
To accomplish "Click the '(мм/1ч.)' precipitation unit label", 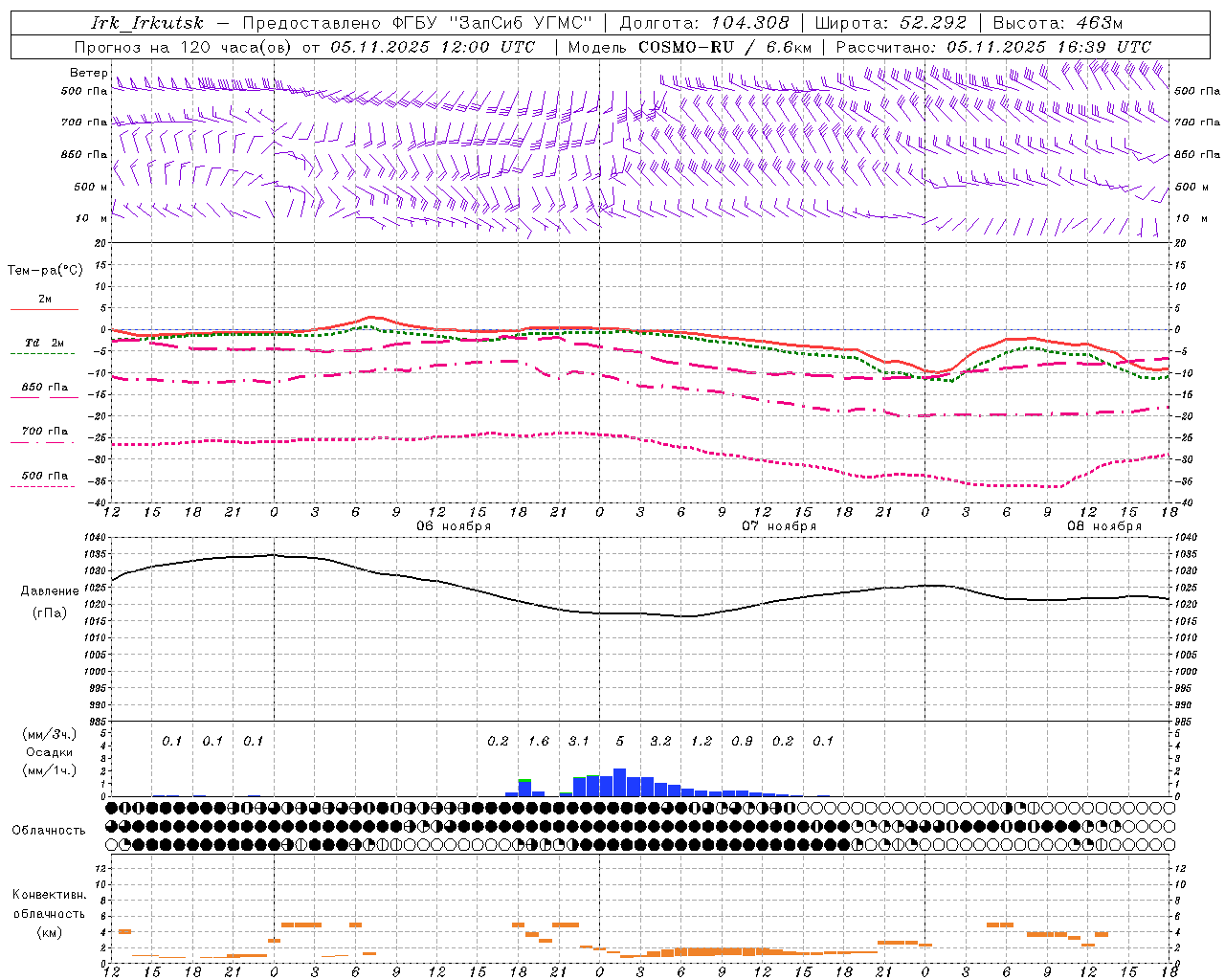I will [49, 770].
